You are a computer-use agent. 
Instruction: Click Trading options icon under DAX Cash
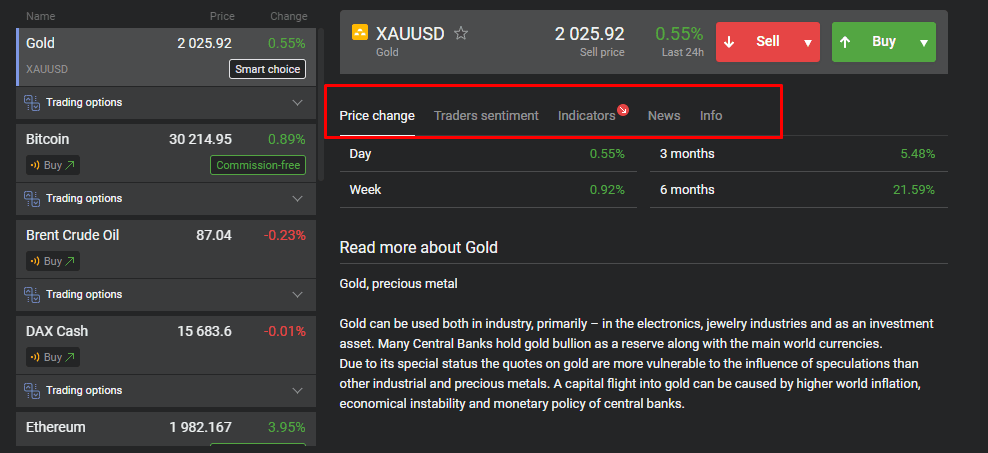point(32,391)
